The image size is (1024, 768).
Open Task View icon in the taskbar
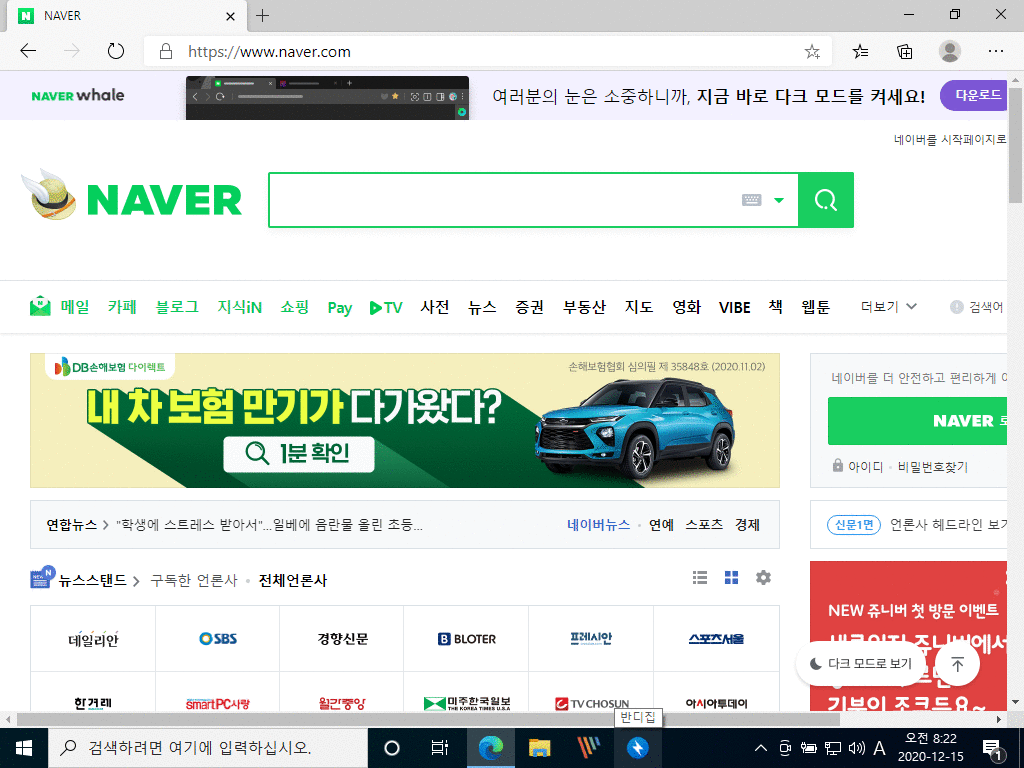(x=440, y=748)
